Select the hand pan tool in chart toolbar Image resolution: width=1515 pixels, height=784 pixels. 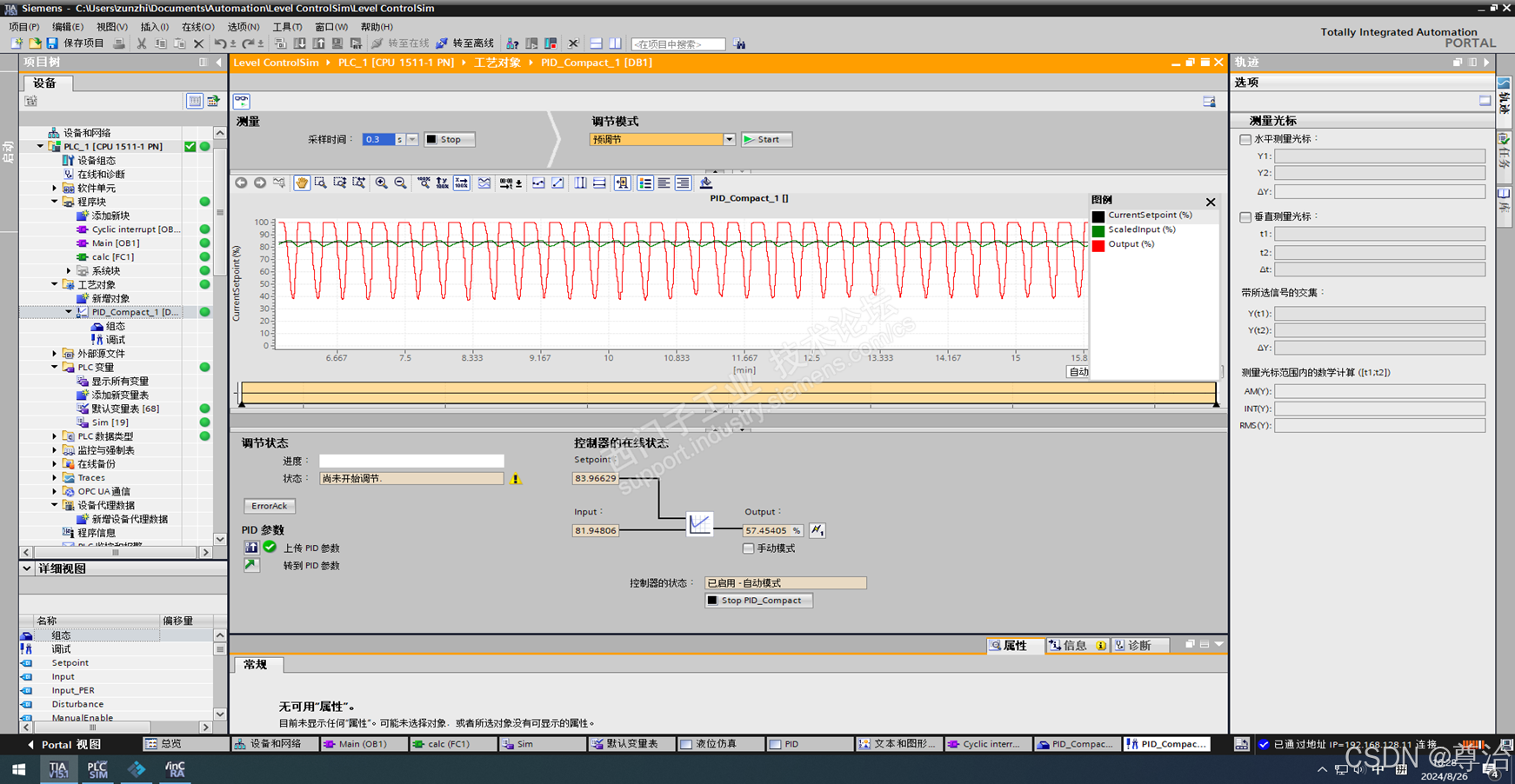(x=302, y=183)
